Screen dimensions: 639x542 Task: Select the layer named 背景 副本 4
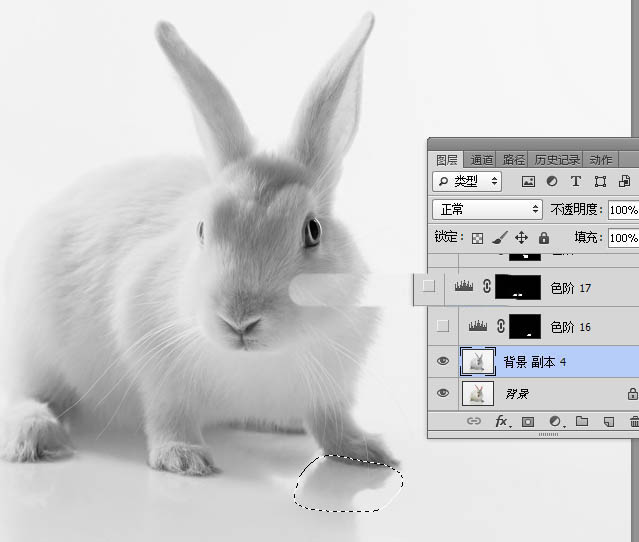tap(535, 362)
